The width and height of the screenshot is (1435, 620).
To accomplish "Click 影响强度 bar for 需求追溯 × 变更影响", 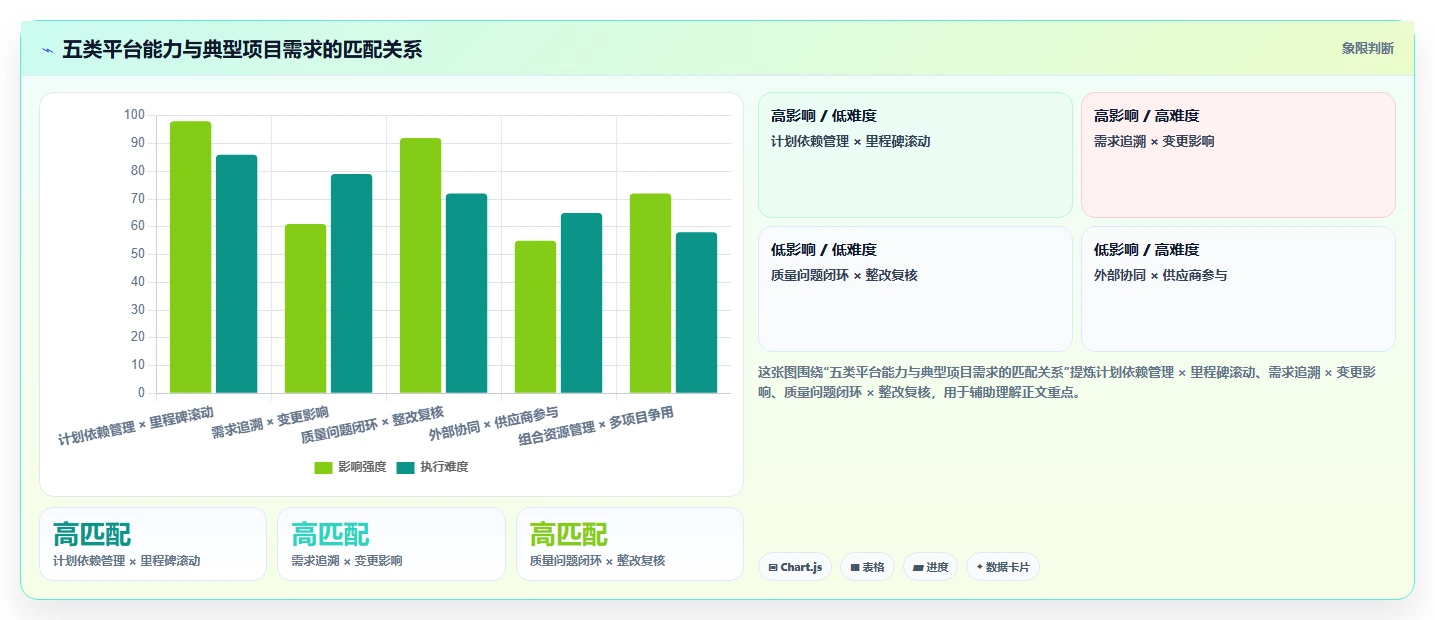I will [305, 308].
